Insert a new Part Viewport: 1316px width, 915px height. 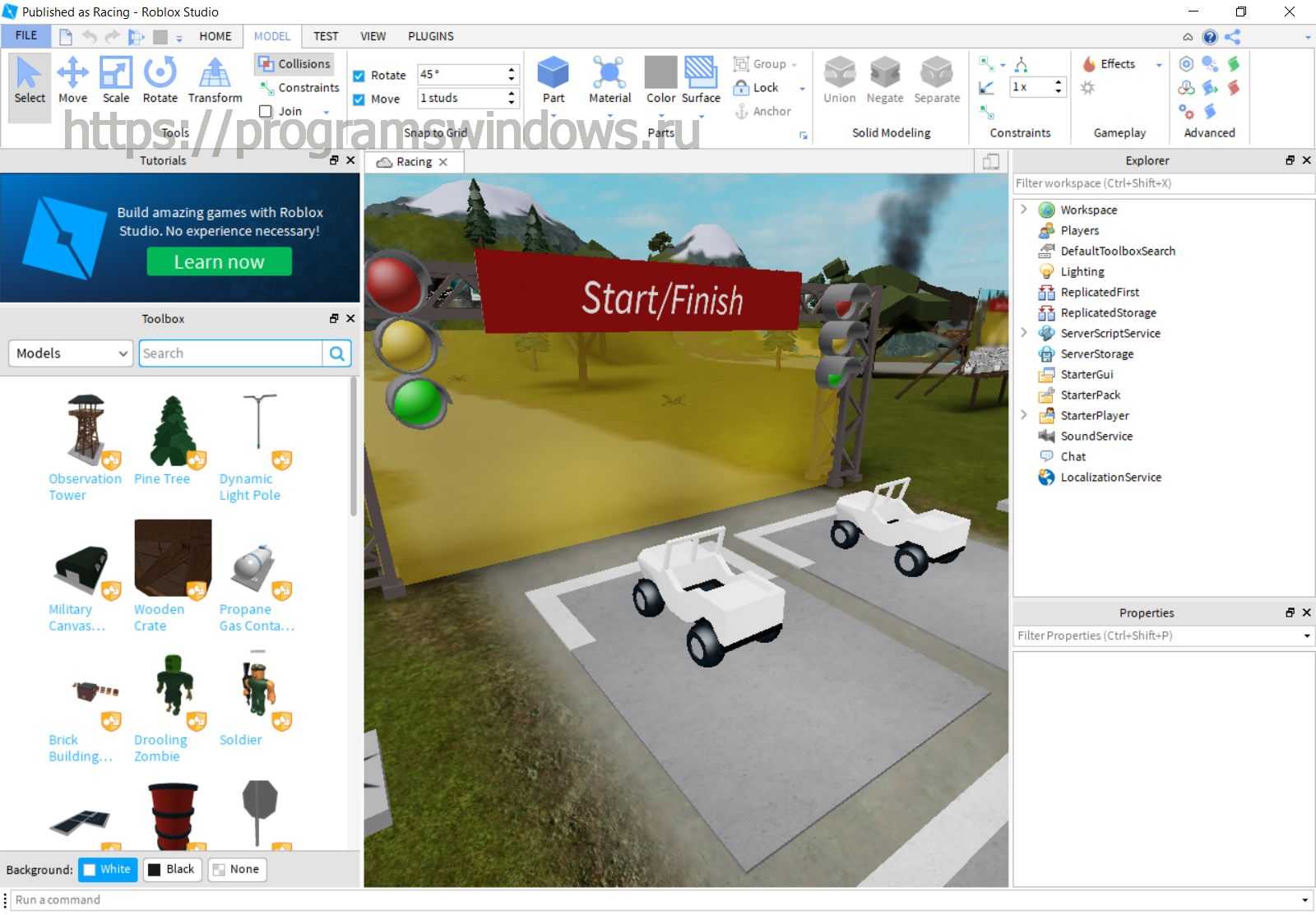pos(554,81)
